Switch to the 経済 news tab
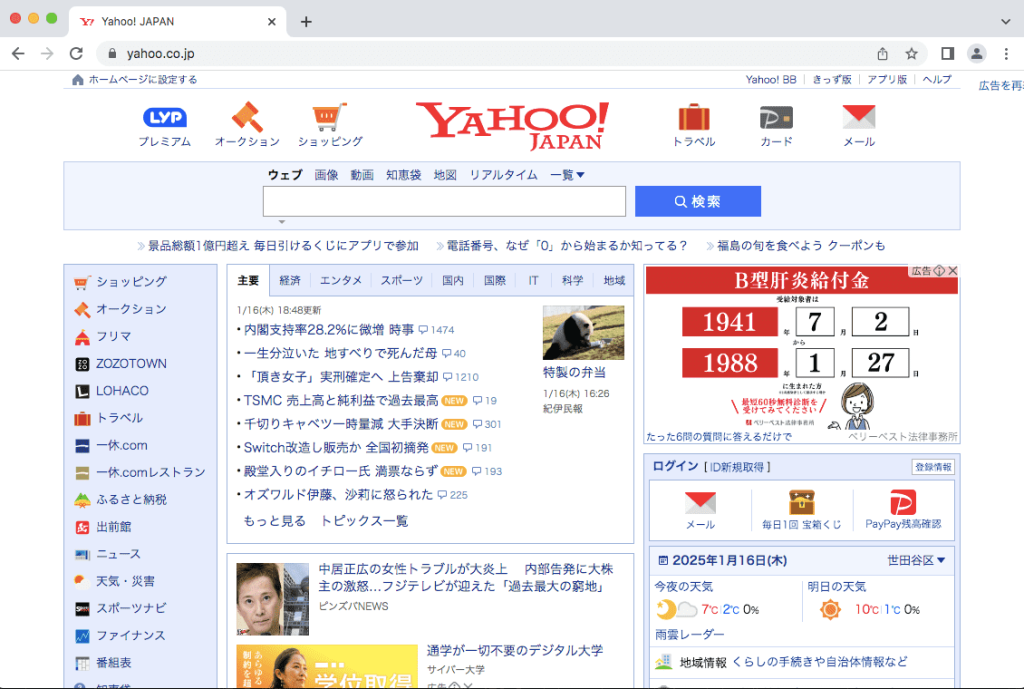1024x689 pixels. tap(290, 280)
